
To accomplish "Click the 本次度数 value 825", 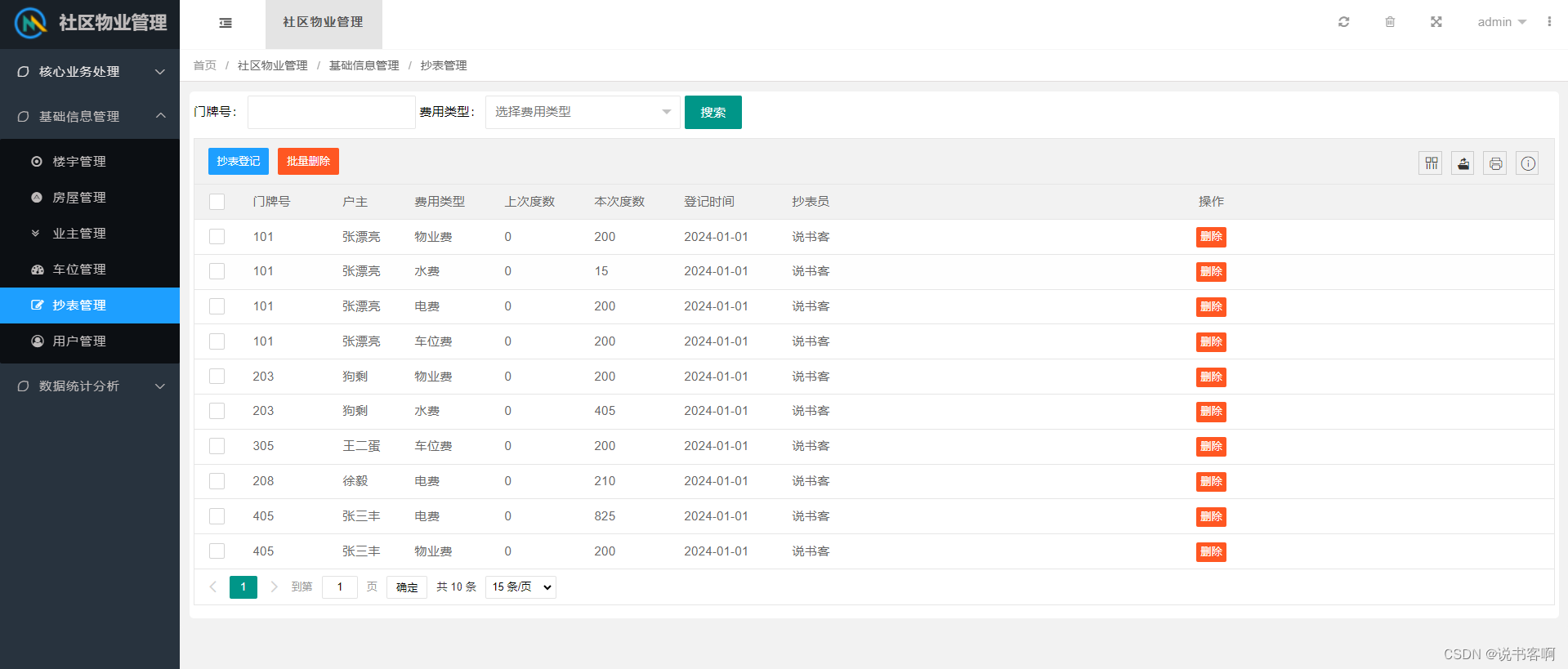I will (605, 516).
